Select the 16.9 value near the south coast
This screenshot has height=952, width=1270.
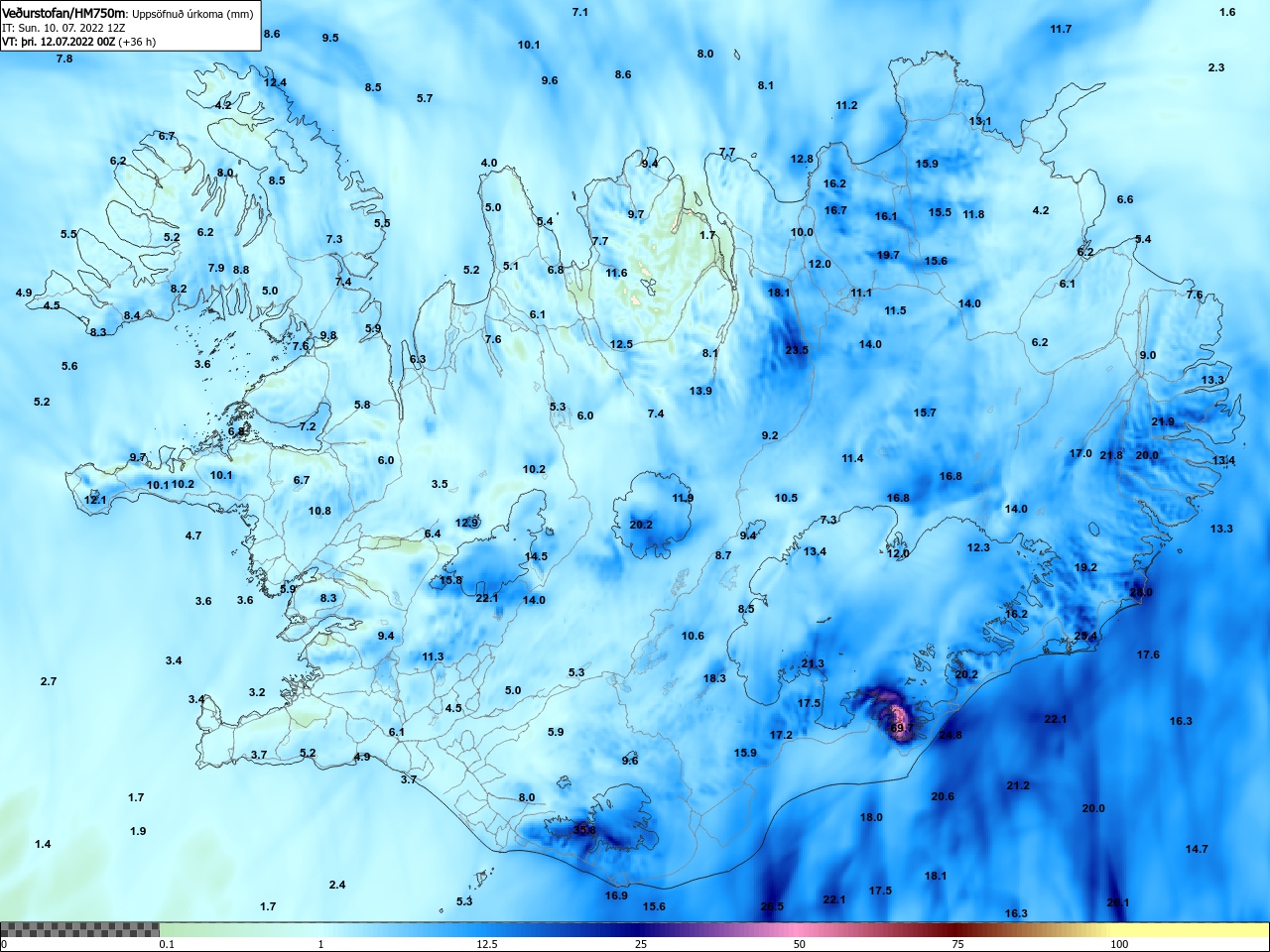tap(616, 895)
